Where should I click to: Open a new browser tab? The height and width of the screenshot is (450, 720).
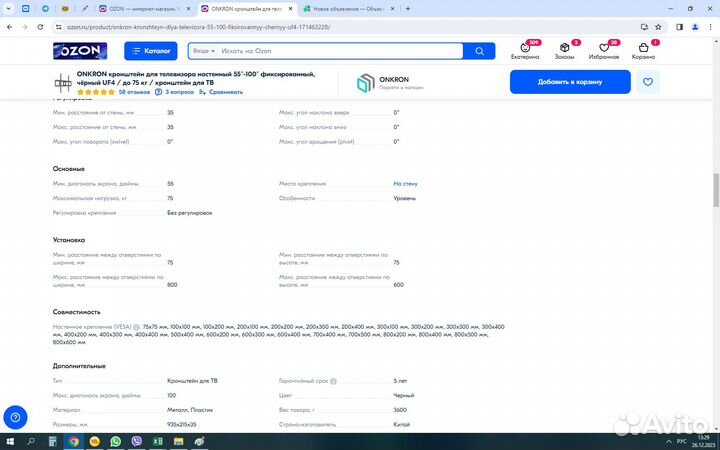click(407, 9)
